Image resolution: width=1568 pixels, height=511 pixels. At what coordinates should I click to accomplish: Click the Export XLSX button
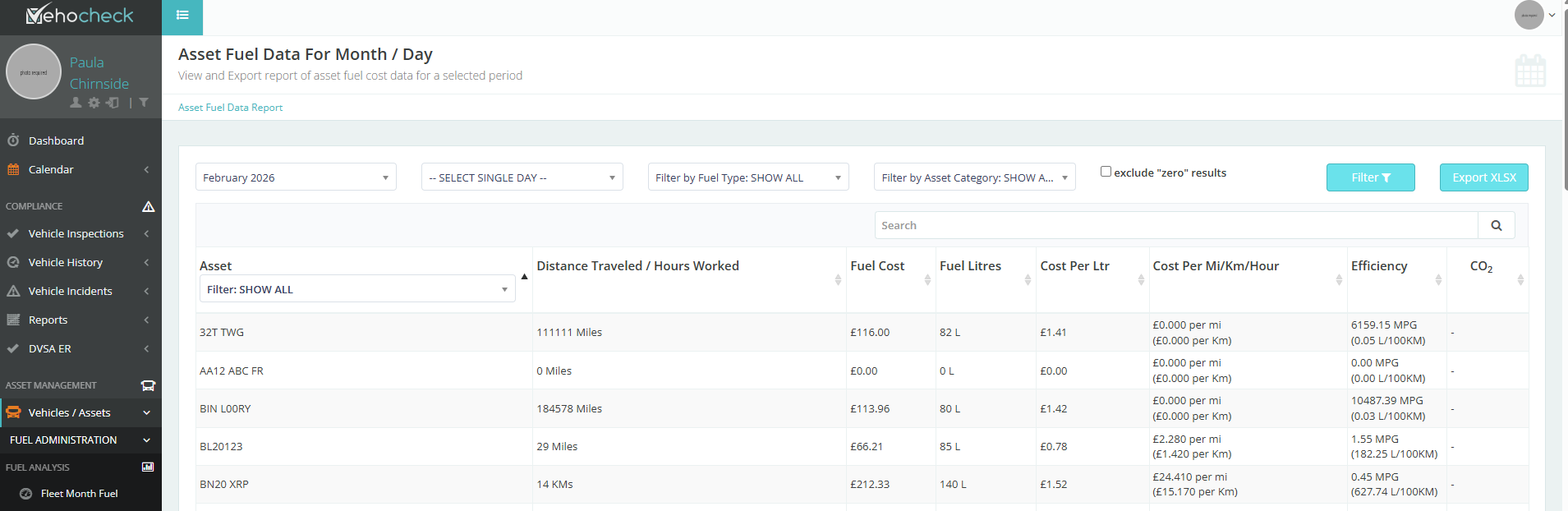tap(1483, 177)
